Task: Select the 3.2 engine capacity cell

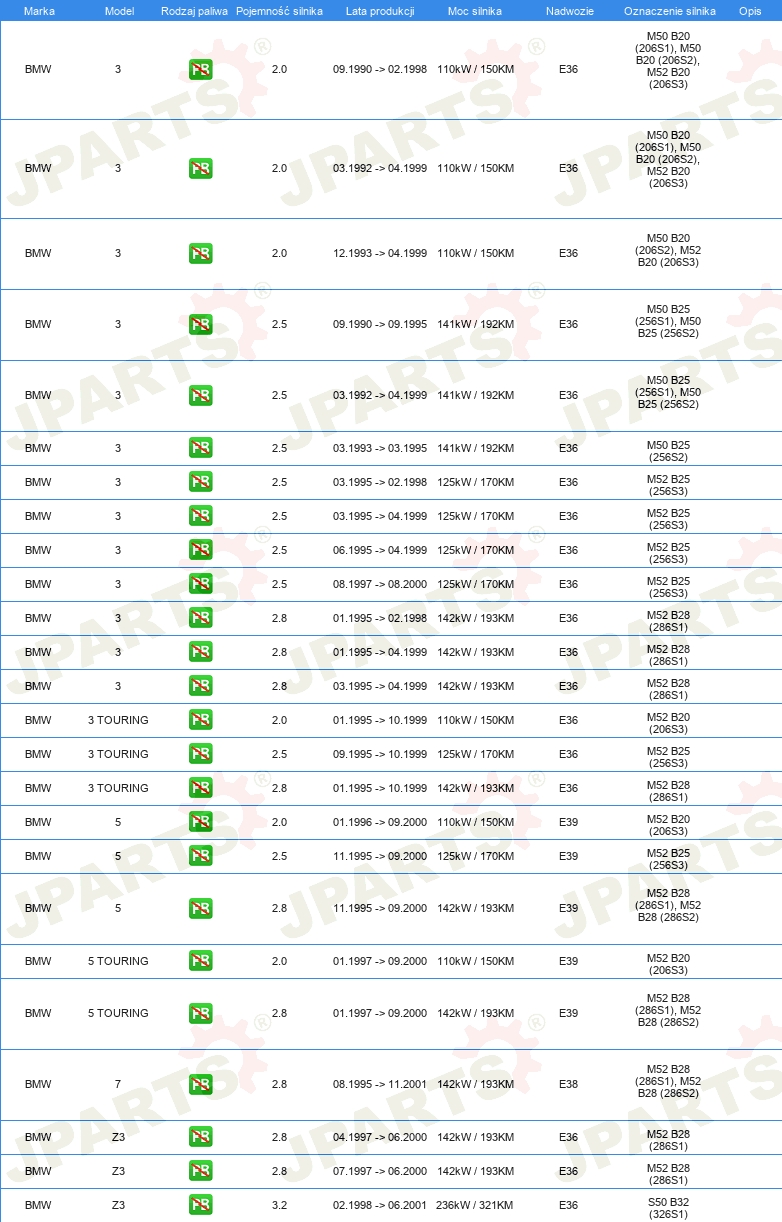Action: tap(279, 1205)
